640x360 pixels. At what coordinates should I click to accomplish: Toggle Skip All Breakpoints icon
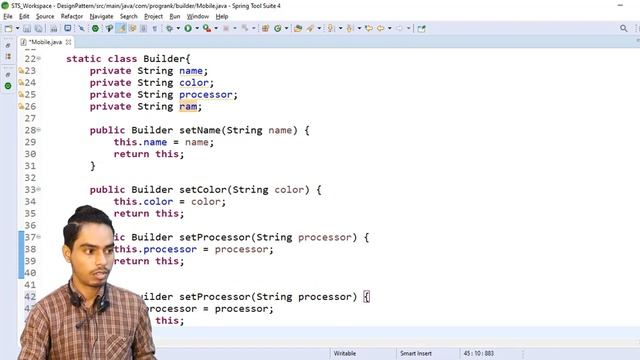[x=81, y=28]
